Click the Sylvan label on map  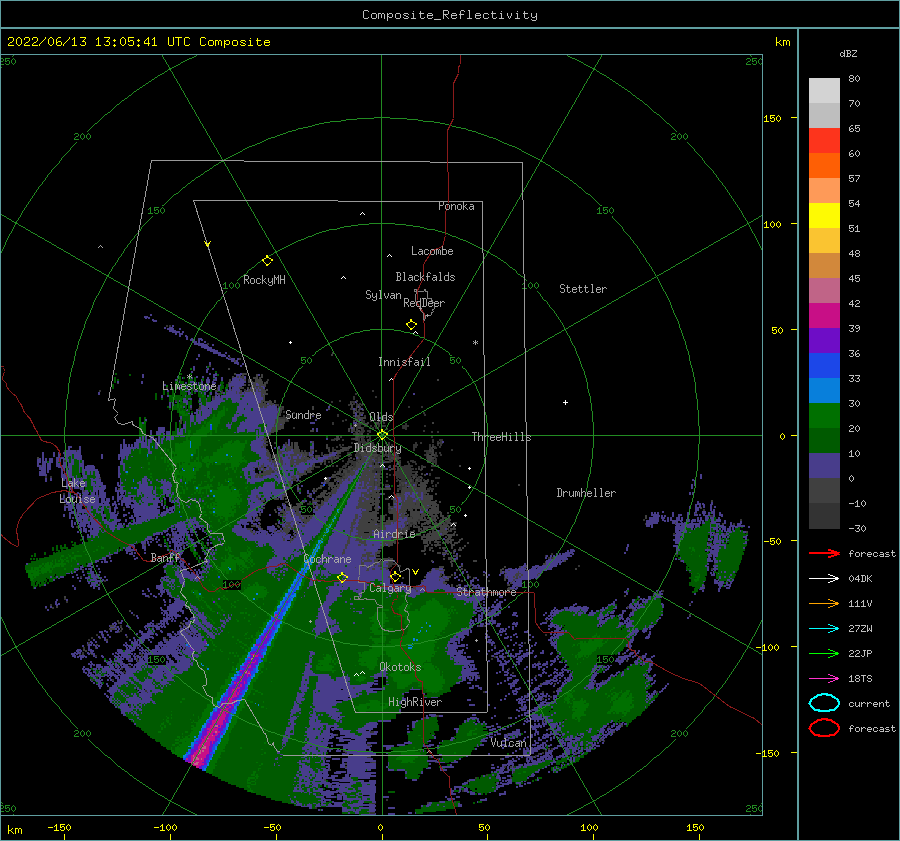point(383,295)
